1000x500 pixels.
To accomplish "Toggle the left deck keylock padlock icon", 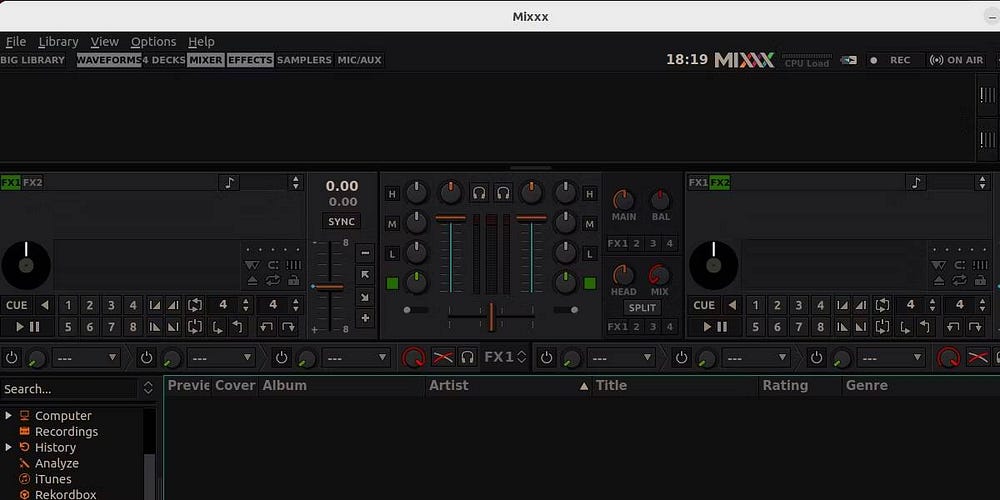I will [x=293, y=280].
